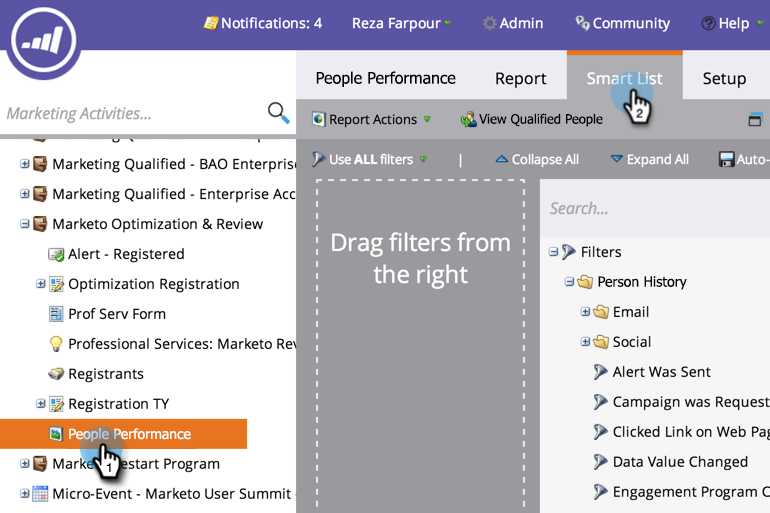The width and height of the screenshot is (770, 513).
Task: Click the filter Search input field
Action: coord(655,208)
